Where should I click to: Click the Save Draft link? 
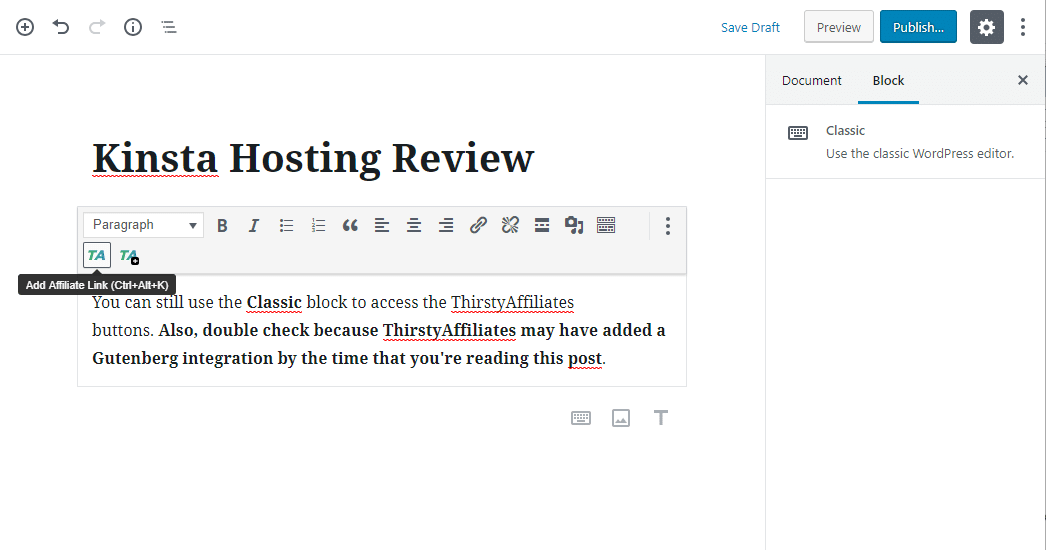pyautogui.click(x=750, y=27)
